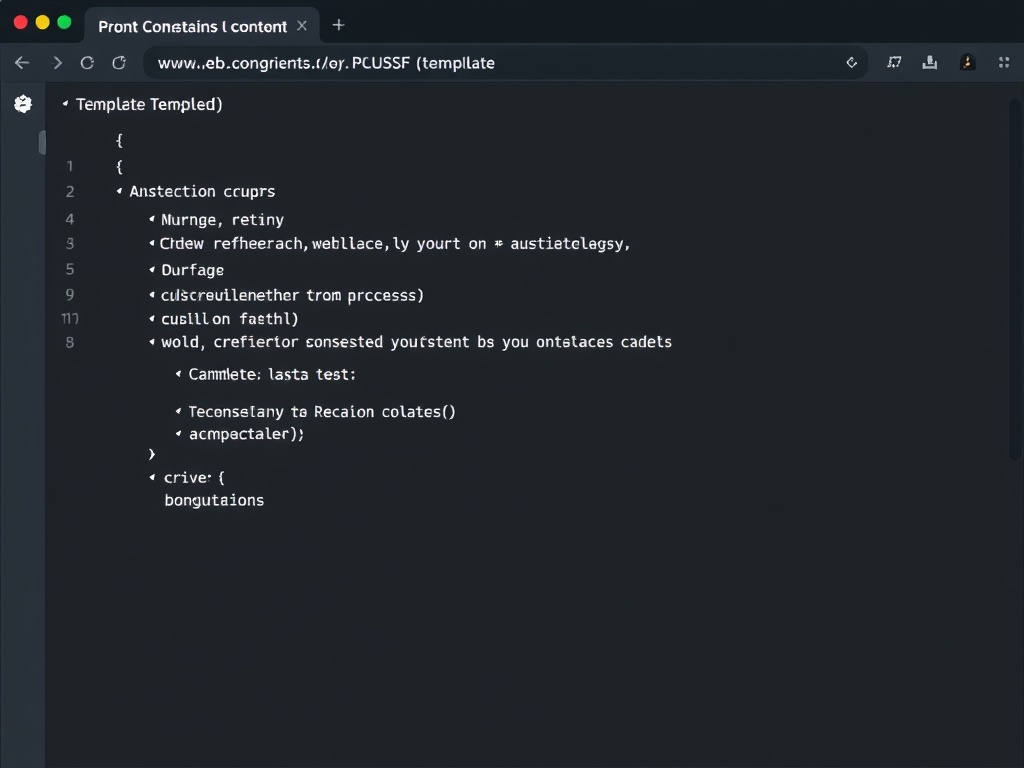Open the share icon next to the address bar
Image resolution: width=1024 pixels, height=768 pixels.
click(x=894, y=62)
